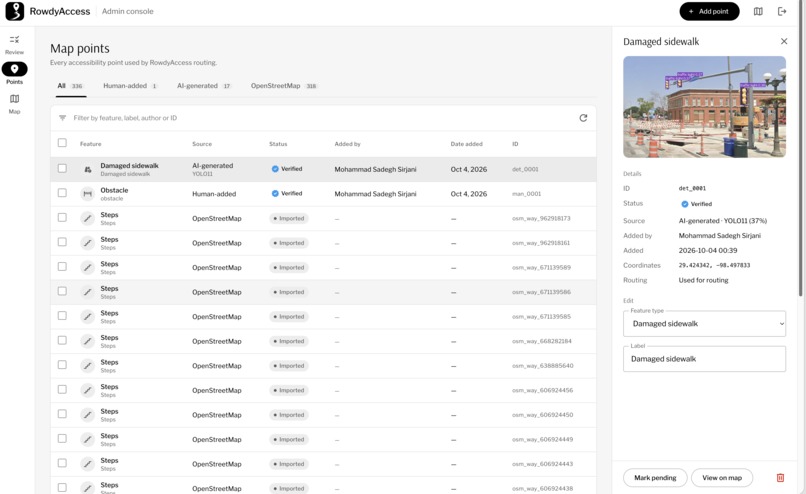Image resolution: width=806 pixels, height=494 pixels.
Task: Click the steps icon for osm_way_962918161
Action: (x=88, y=243)
